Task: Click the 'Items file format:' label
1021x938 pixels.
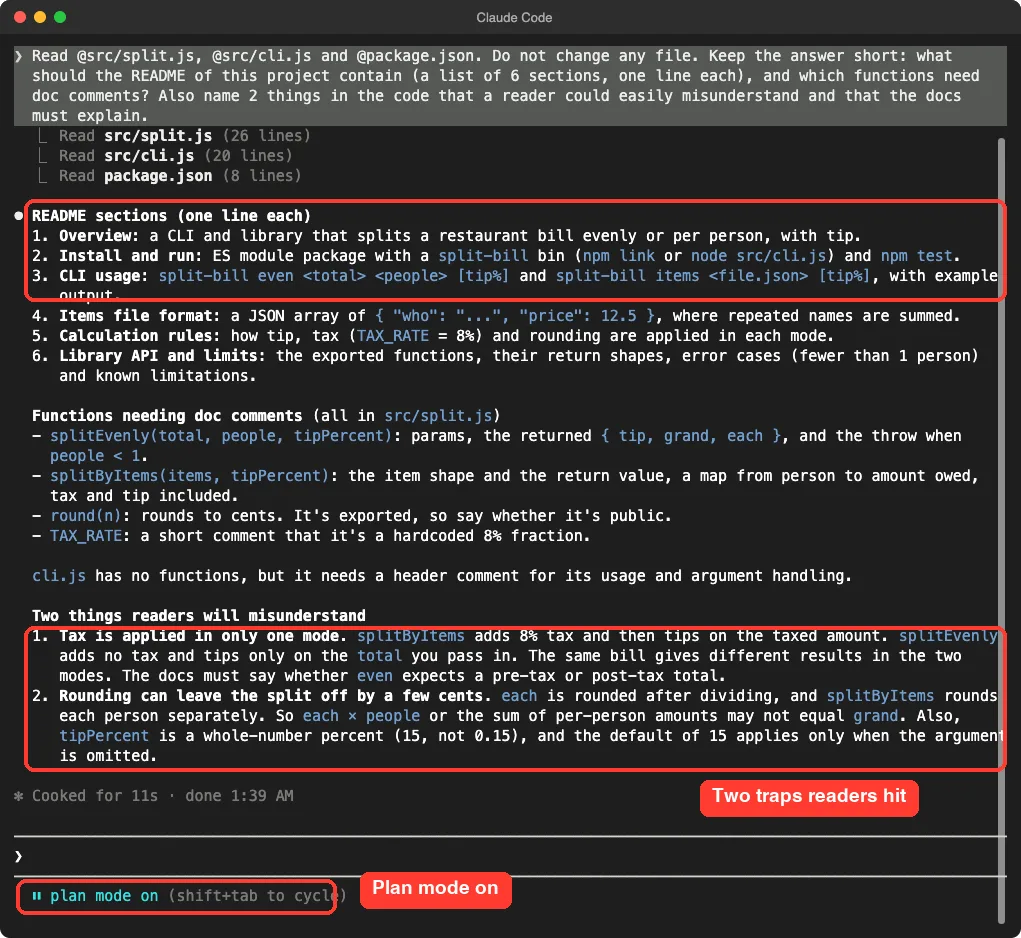Action: coord(140,316)
